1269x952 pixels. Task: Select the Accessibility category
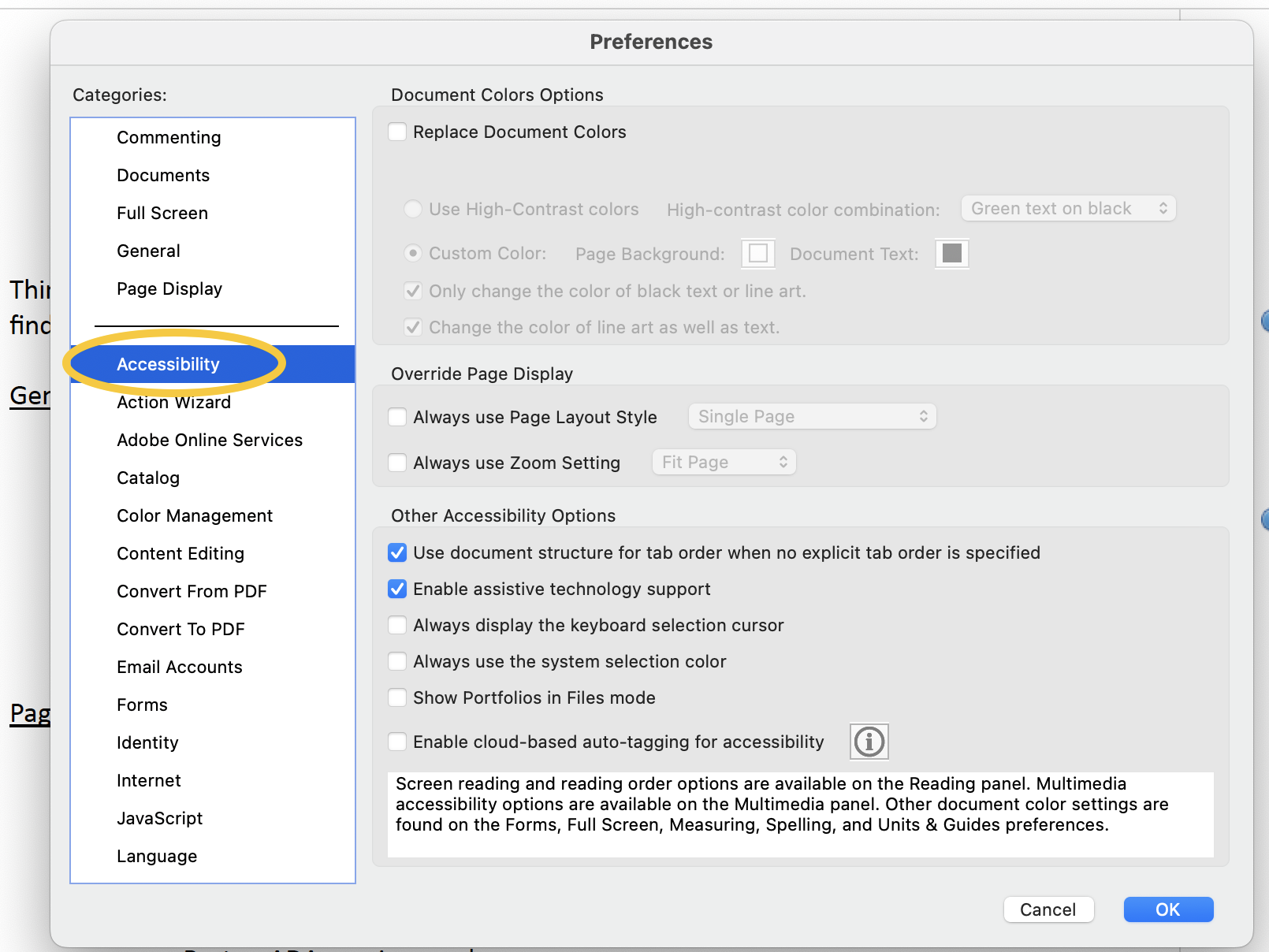pyautogui.click(x=168, y=363)
